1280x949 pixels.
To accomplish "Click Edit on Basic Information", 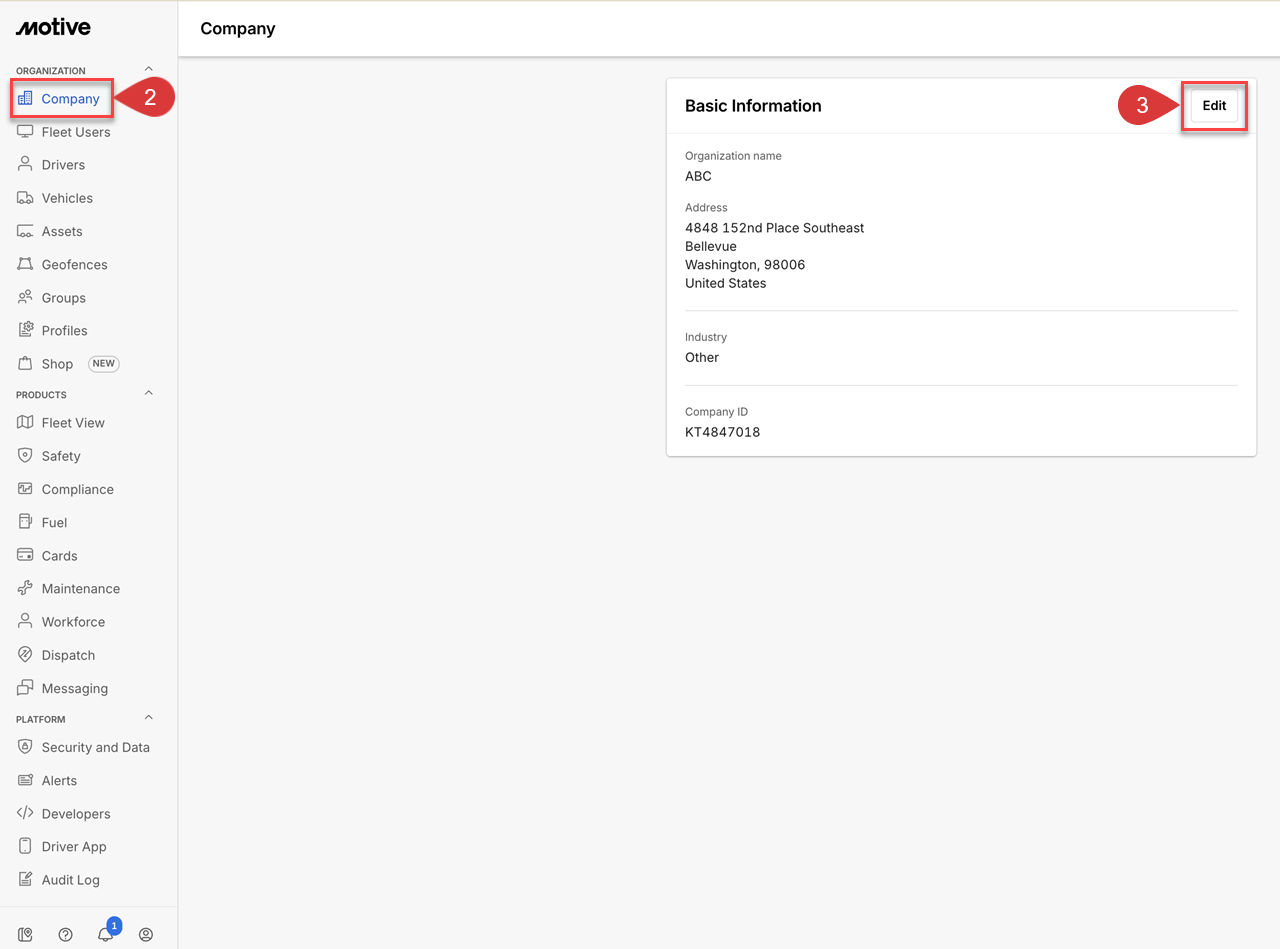I will pos(1214,105).
